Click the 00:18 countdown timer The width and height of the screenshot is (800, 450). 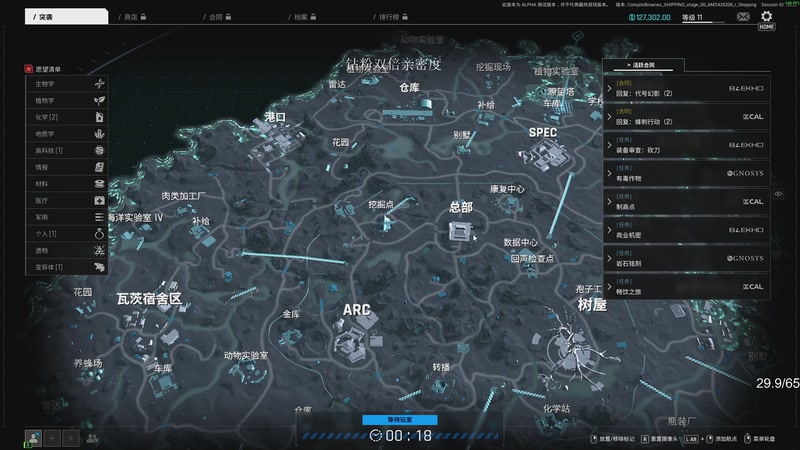(408, 436)
